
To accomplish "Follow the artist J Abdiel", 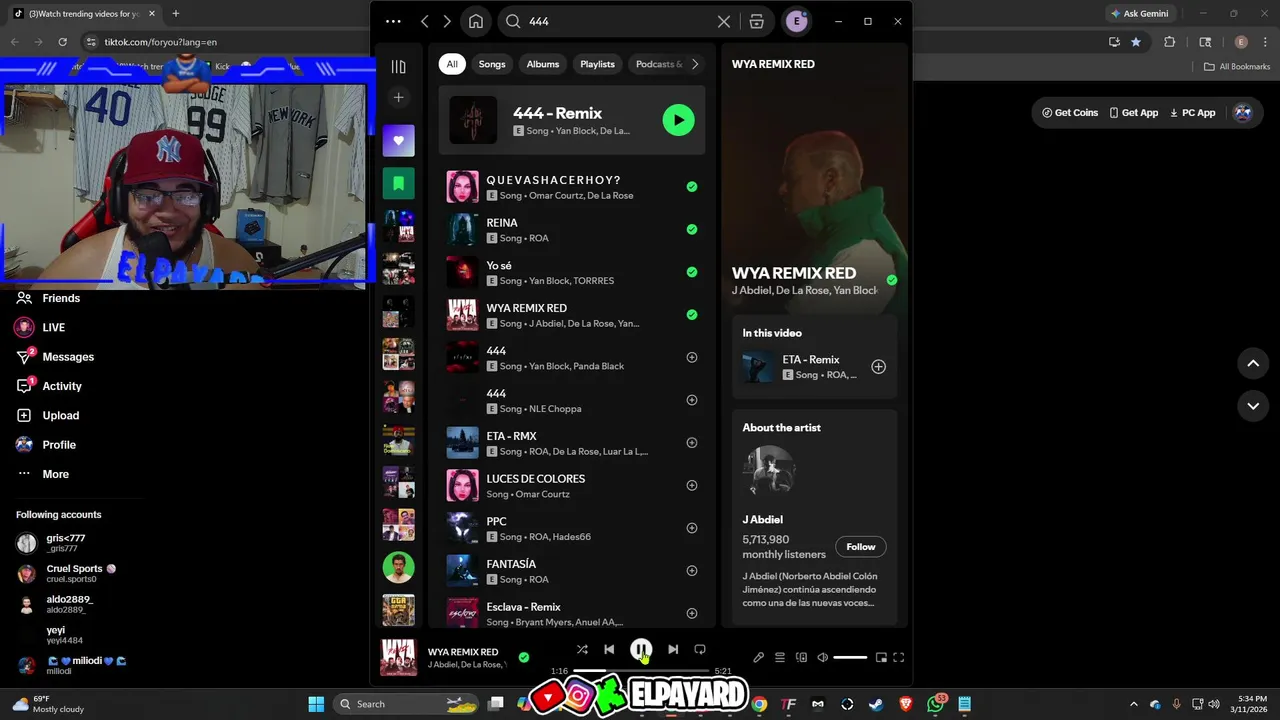I will (x=861, y=547).
